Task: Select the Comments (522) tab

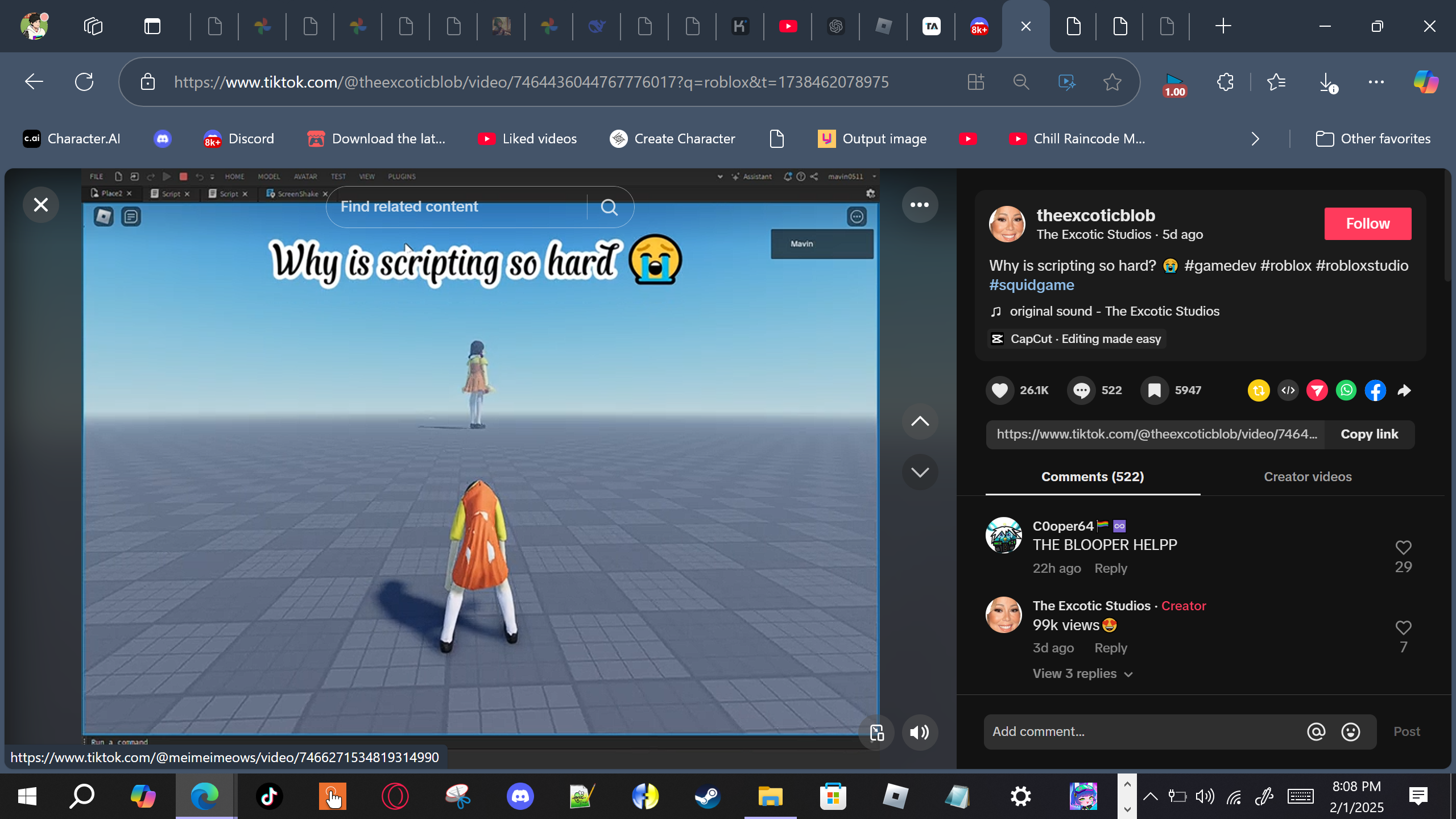Action: click(x=1092, y=477)
